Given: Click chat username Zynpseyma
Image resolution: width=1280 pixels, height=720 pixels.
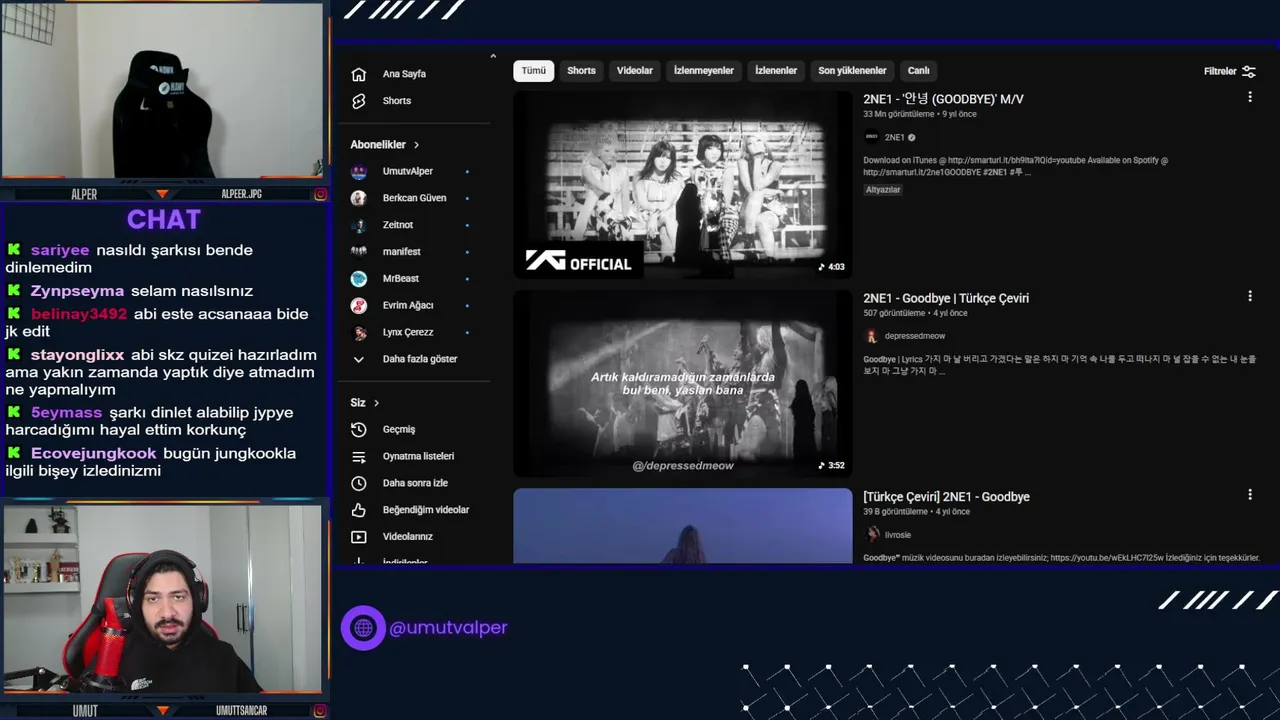Looking at the screenshot, I should (x=77, y=291).
